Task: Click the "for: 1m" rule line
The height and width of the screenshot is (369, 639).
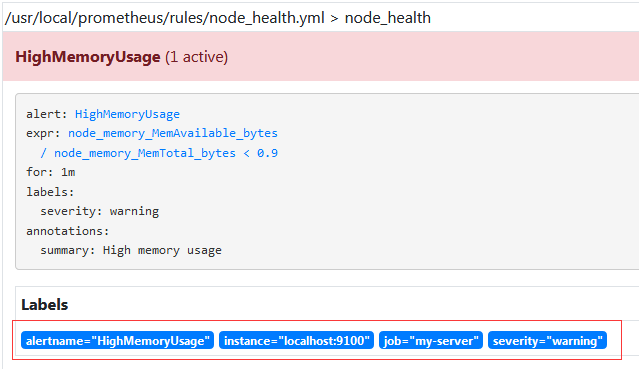Action: (51, 172)
